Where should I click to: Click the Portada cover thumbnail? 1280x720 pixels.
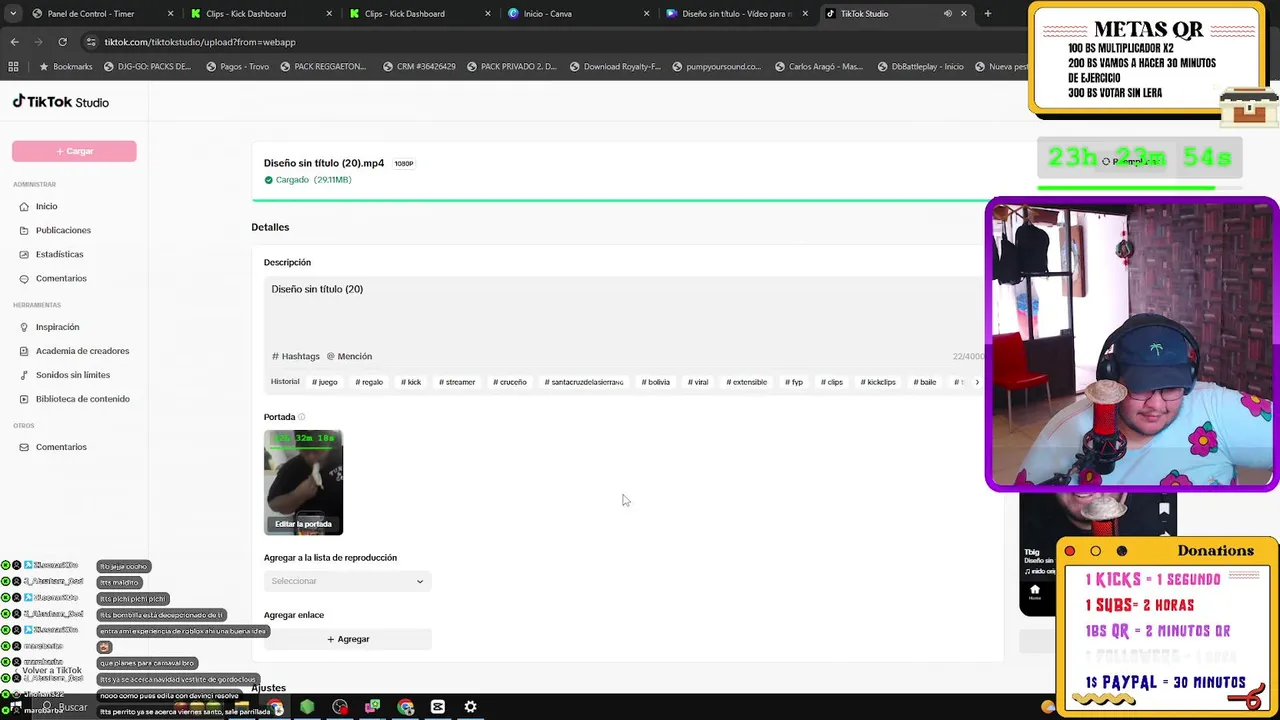(303, 482)
